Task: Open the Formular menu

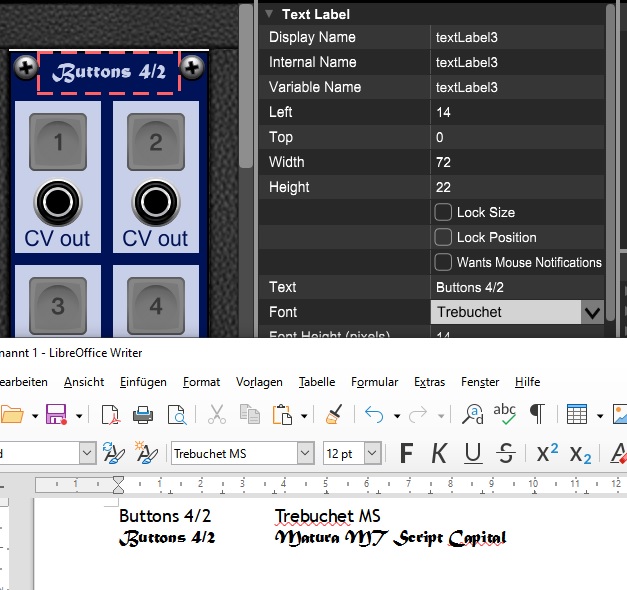Action: pyautogui.click(x=375, y=382)
